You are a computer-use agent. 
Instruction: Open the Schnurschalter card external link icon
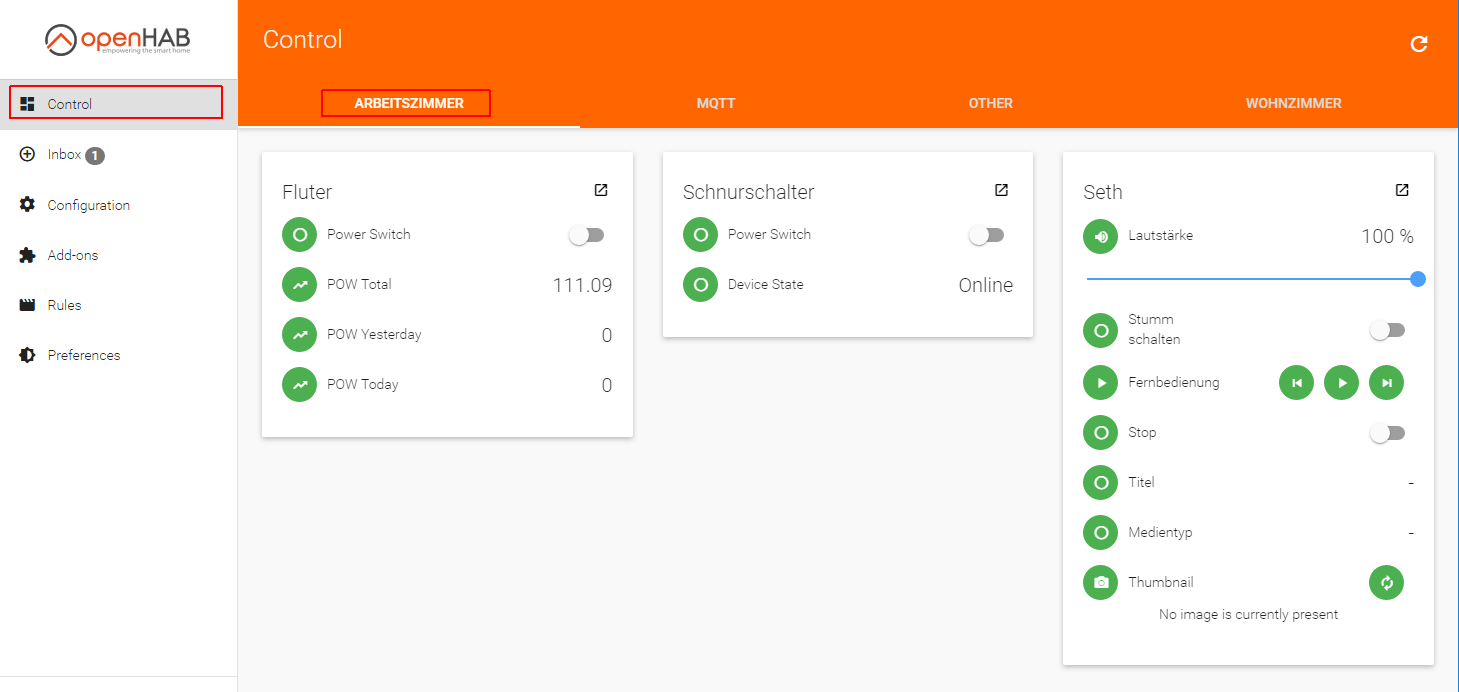[x=1001, y=190]
